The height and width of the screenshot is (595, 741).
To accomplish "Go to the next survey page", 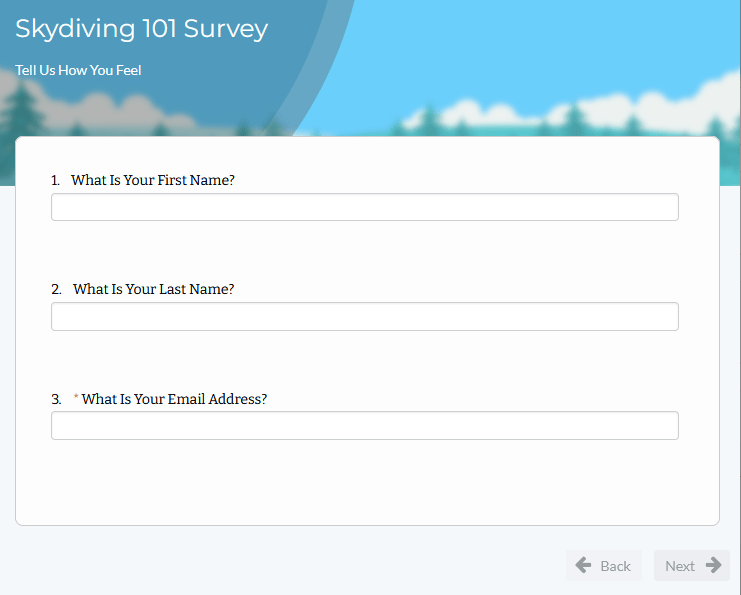I will tap(692, 565).
